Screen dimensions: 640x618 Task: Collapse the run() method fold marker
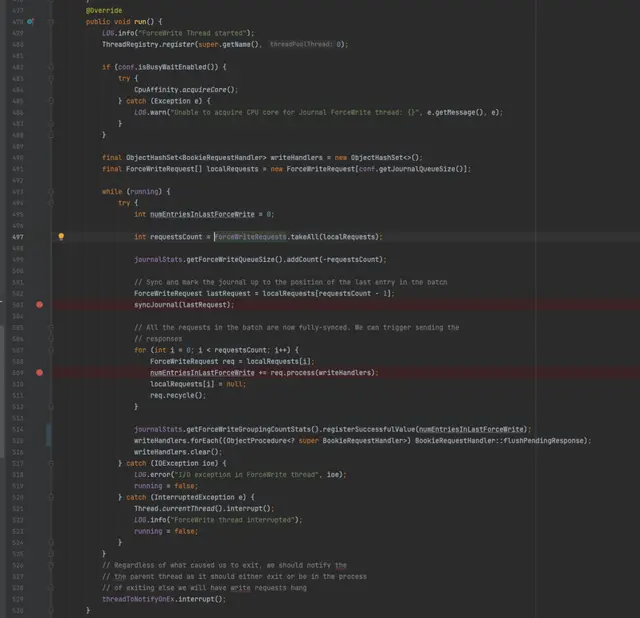pyautogui.click(x=51, y=21)
